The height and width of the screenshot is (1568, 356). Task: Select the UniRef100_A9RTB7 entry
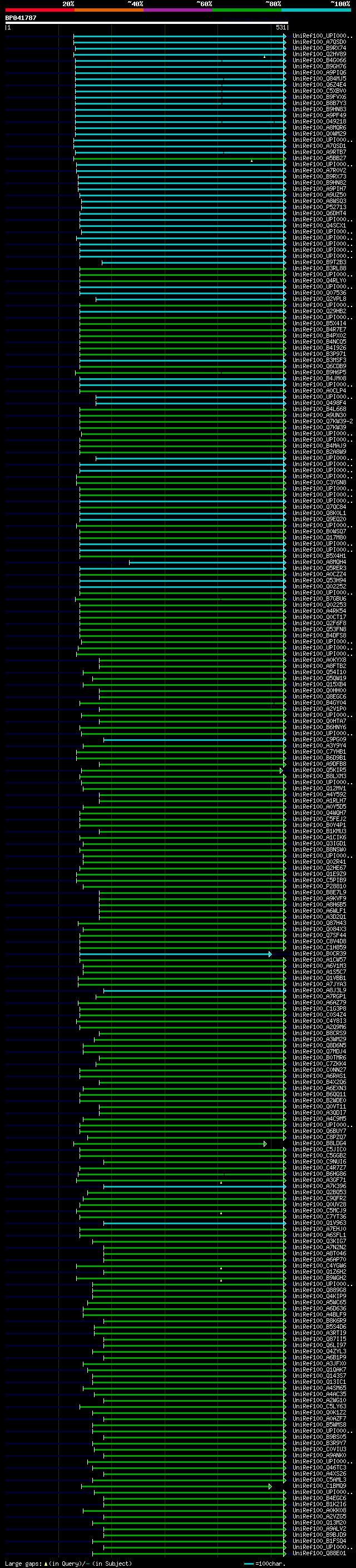(319, 153)
